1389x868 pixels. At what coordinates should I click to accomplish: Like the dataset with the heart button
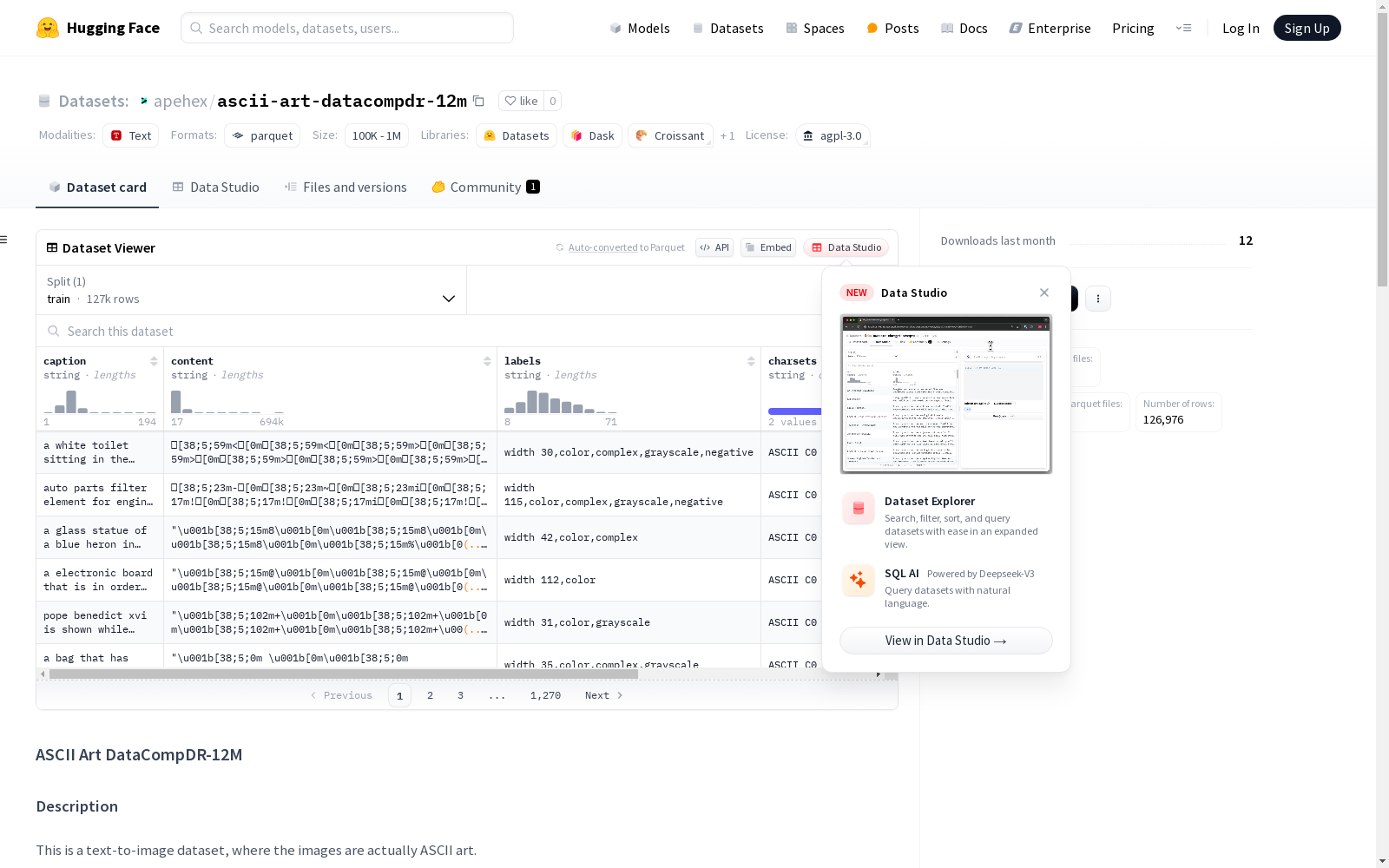[522, 101]
